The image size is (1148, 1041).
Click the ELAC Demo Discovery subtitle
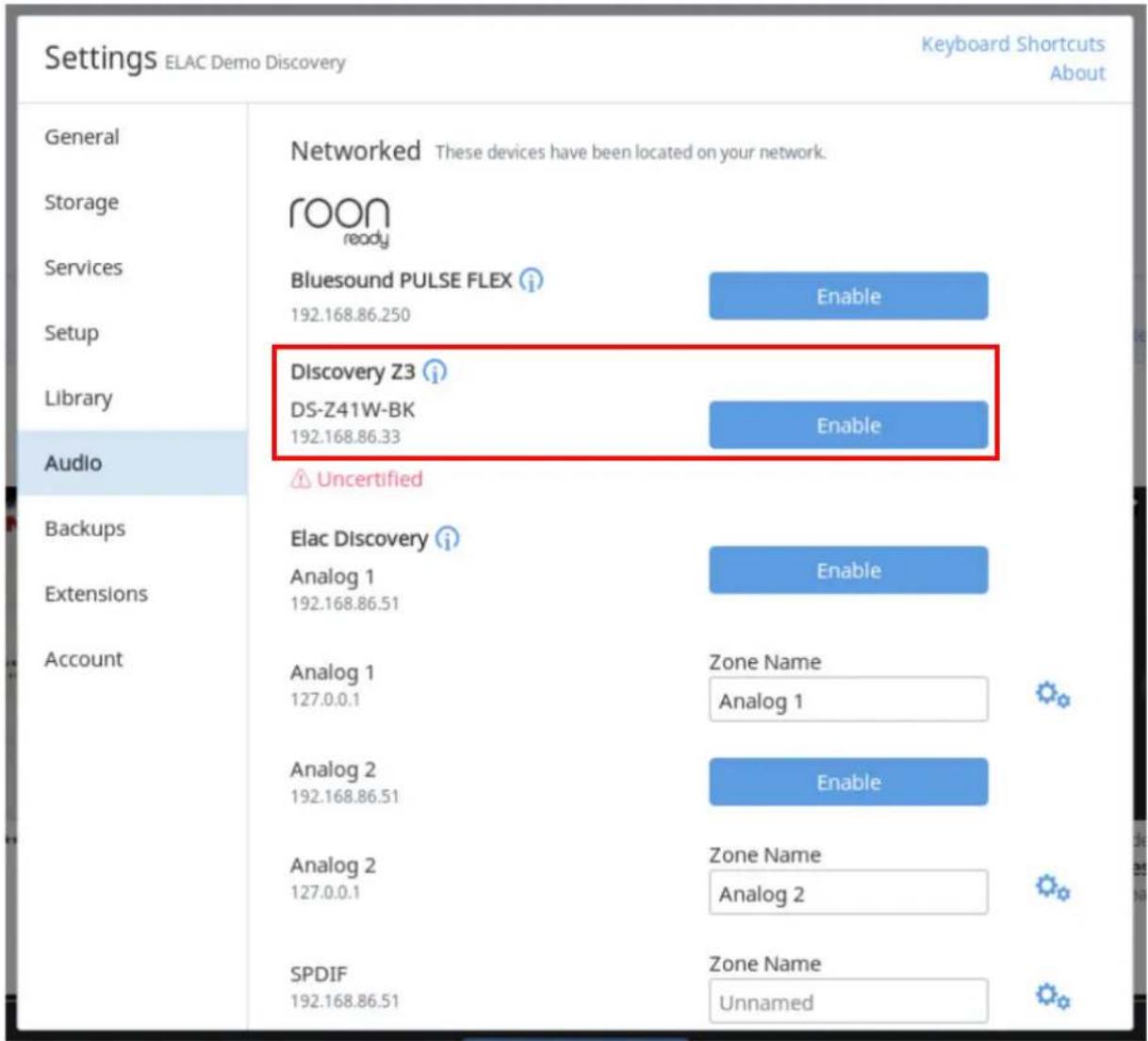255,62
